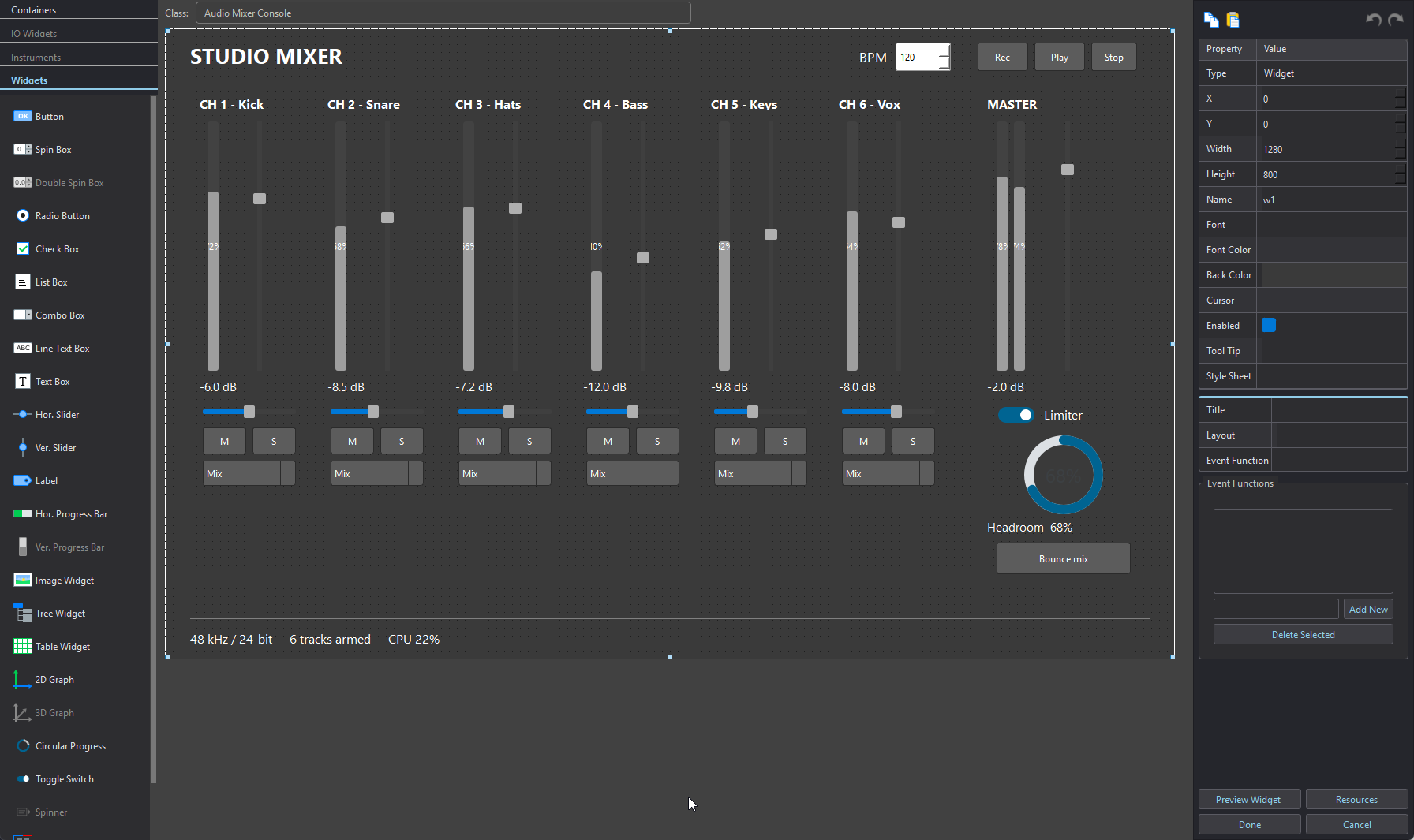Pick the Ver. Progress Bar widget icon
The width and height of the screenshot is (1414, 840).
click(23, 547)
